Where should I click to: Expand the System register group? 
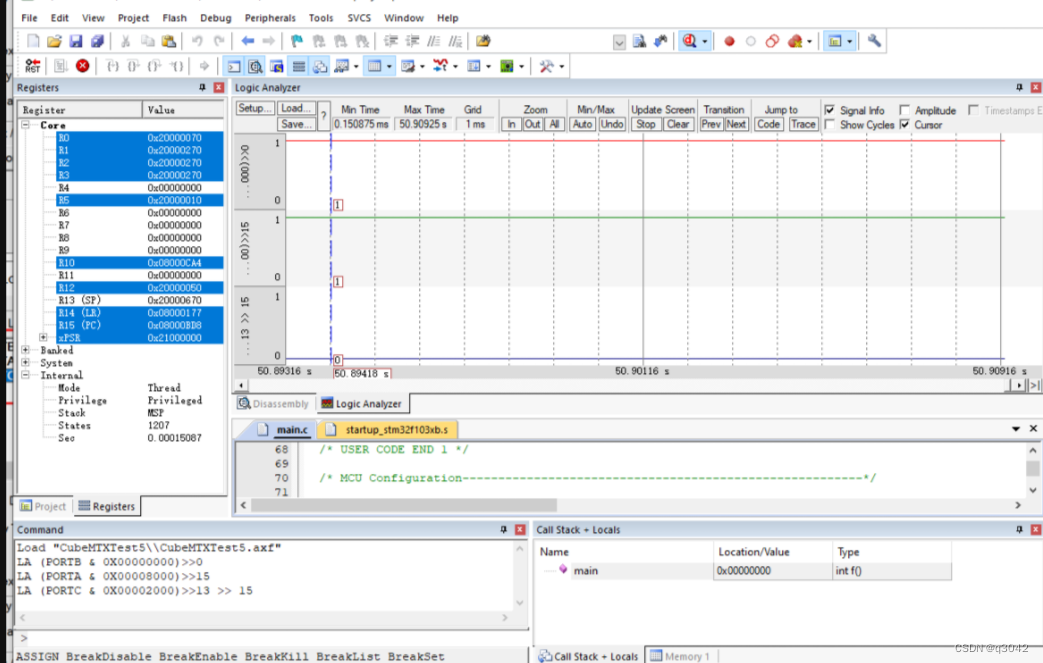tap(25, 362)
